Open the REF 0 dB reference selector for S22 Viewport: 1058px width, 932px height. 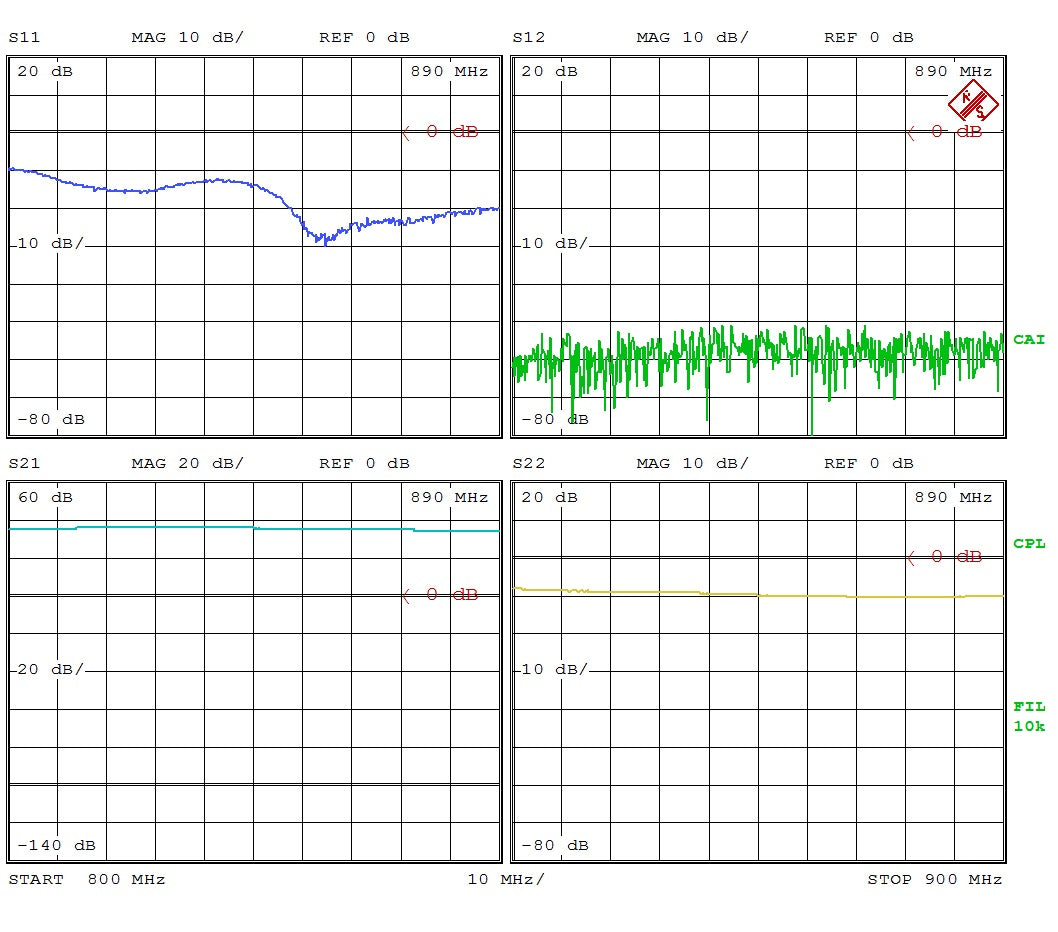click(866, 463)
